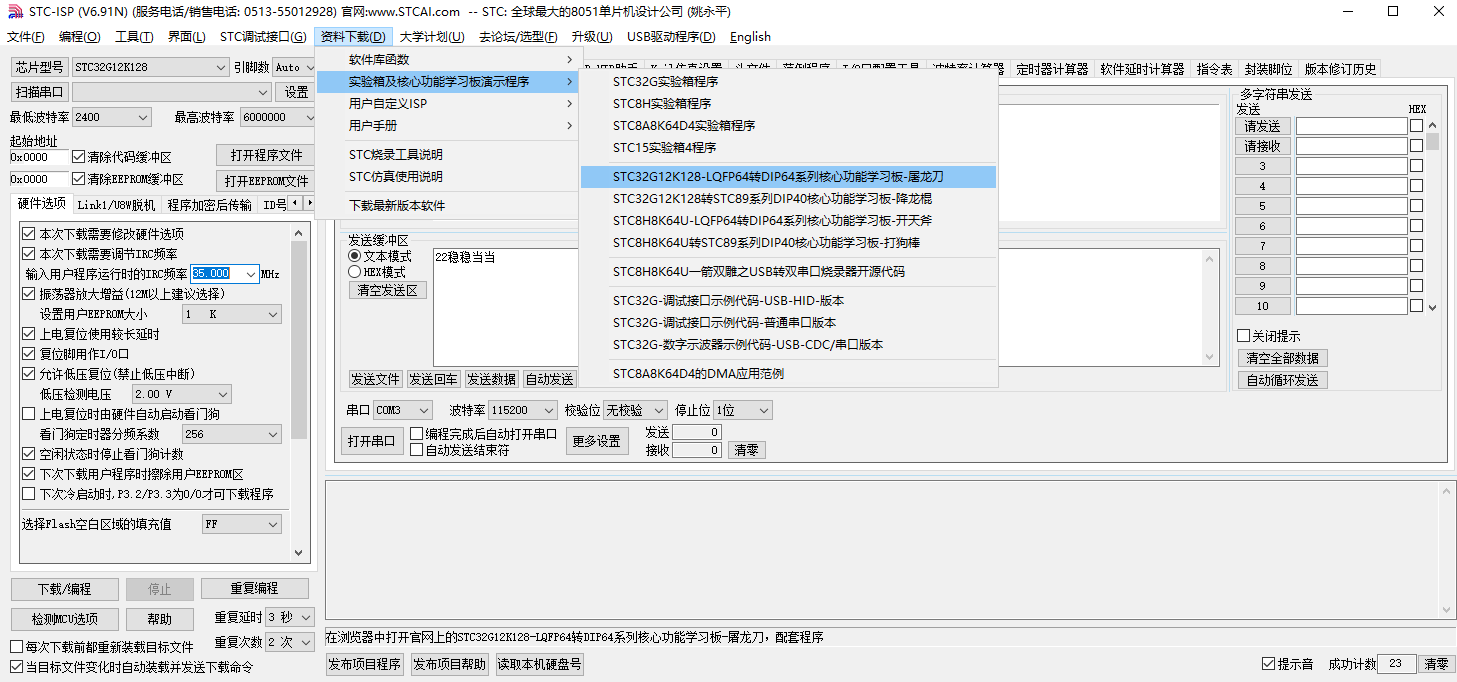
Task: Click the 清空发送区 button
Action: [x=388, y=290]
